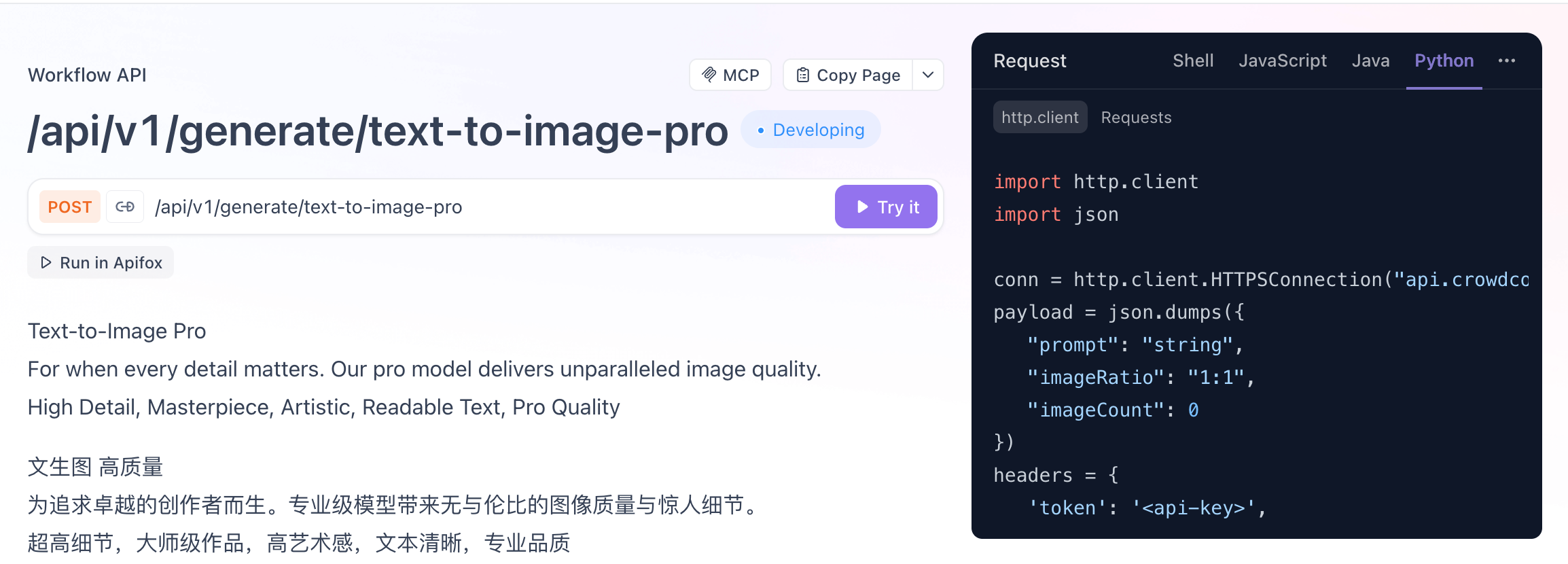Click the '超高细节，大师级作品' text line
Screen dimensions: 1568x564
[x=299, y=543]
